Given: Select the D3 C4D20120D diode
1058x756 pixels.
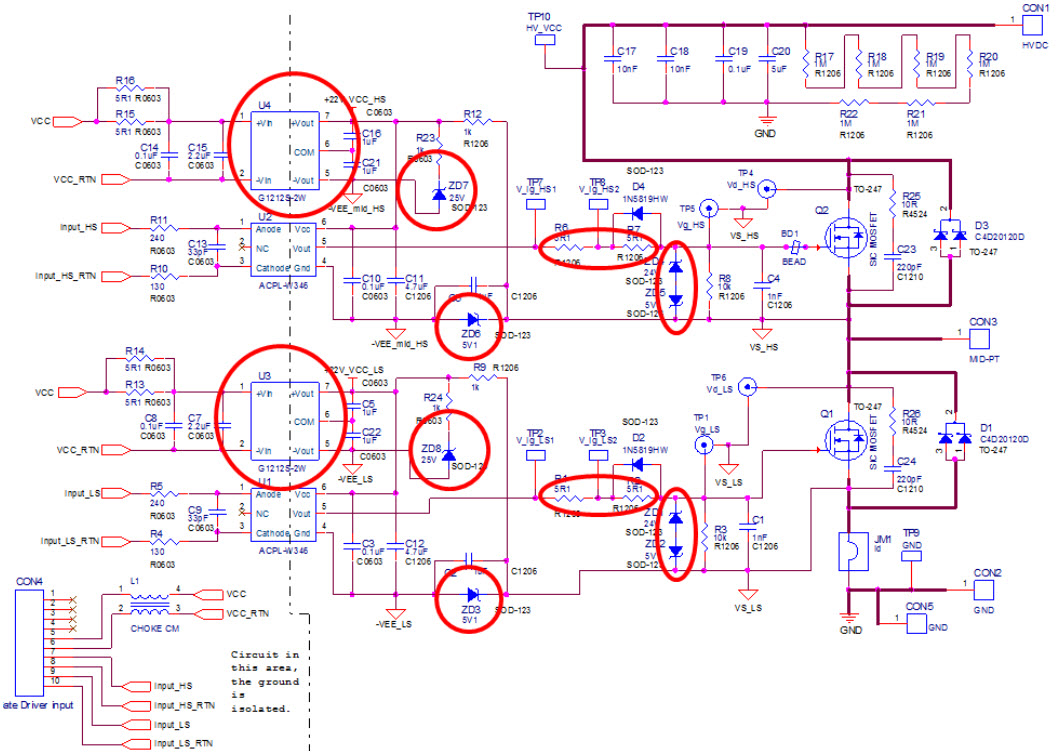Looking at the screenshot, I should [x=949, y=236].
